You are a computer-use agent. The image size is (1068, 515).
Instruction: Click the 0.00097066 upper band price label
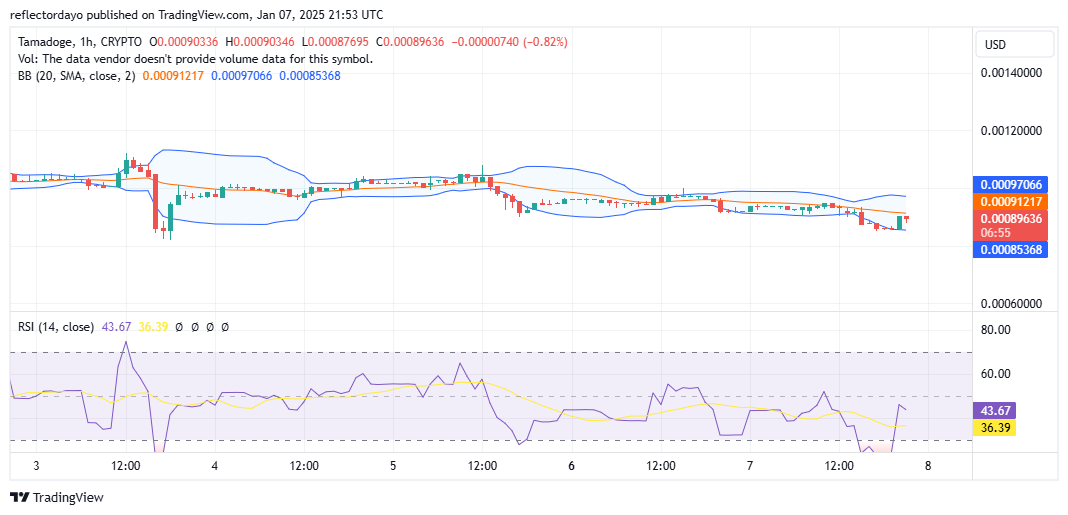click(x=1010, y=185)
